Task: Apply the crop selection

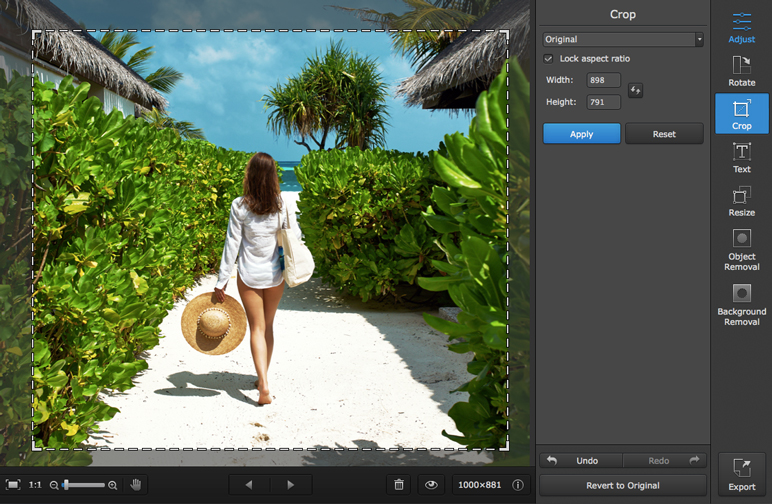Action: [581, 134]
